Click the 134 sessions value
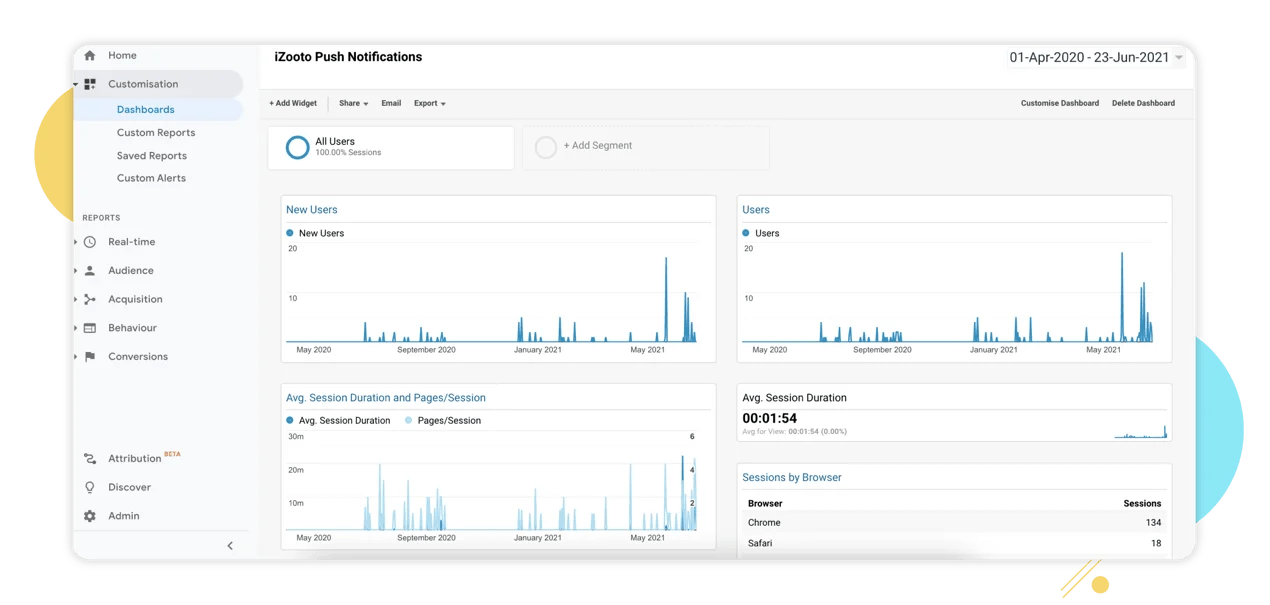This screenshot has height=605, width=1270. tap(1153, 523)
